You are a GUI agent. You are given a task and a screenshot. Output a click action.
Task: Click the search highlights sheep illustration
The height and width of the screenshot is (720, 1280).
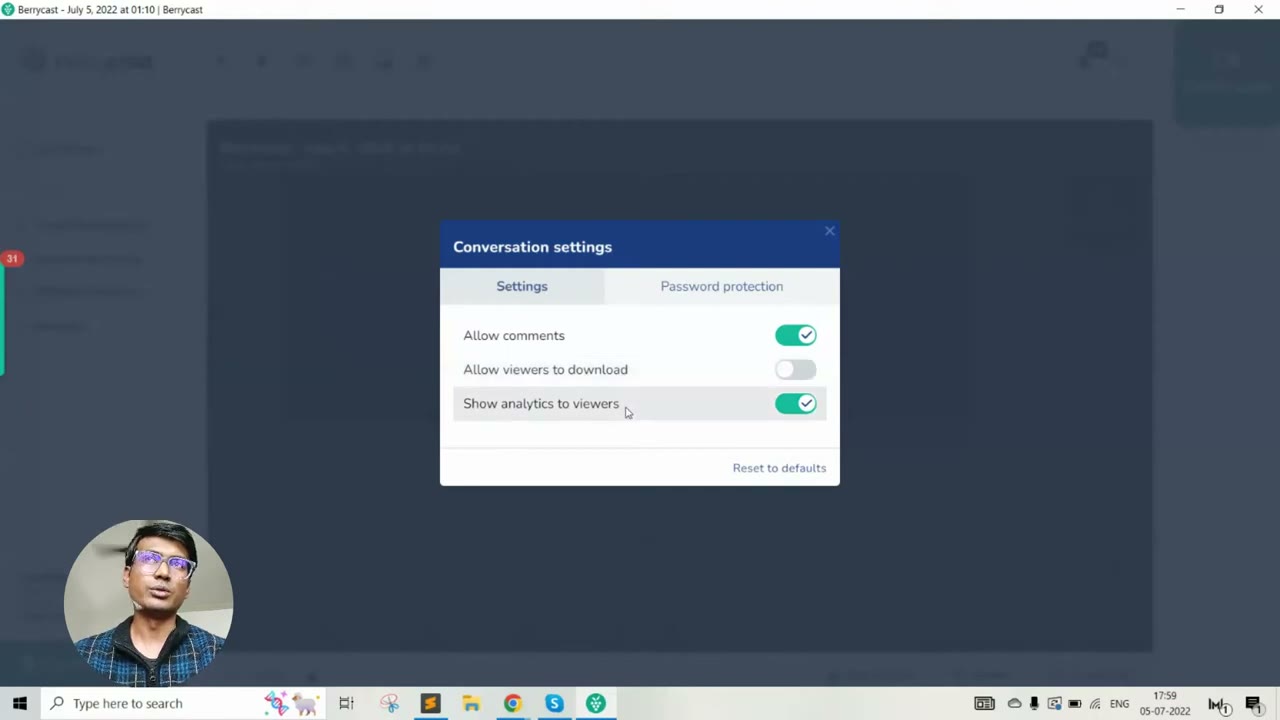pos(291,703)
